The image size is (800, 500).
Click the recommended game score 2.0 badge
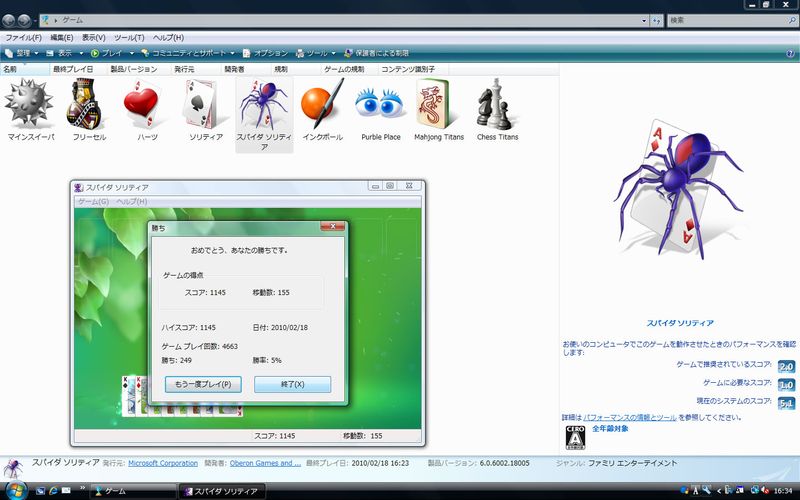click(786, 366)
